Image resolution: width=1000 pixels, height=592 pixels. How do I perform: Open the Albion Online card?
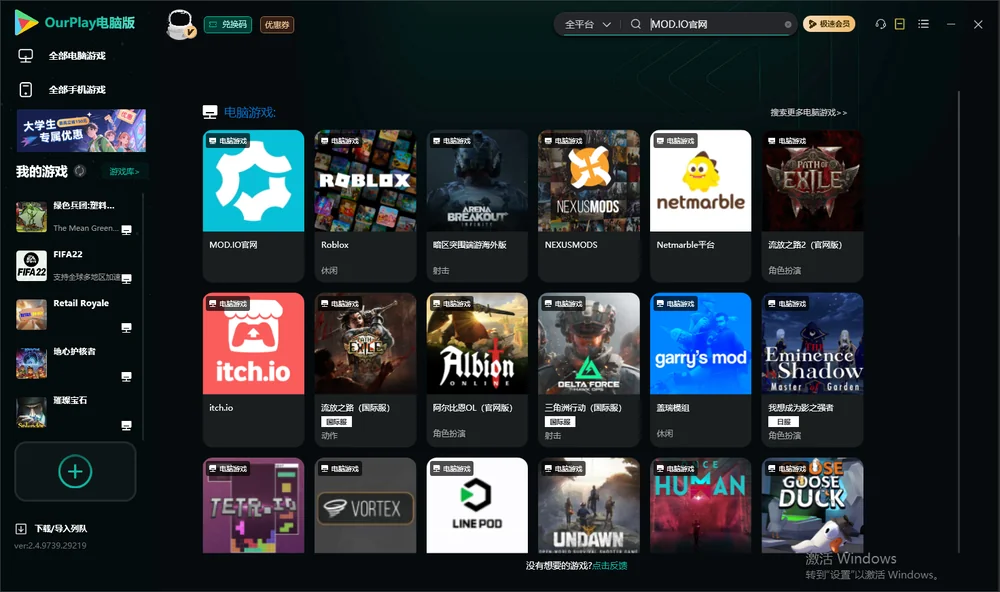pos(477,369)
